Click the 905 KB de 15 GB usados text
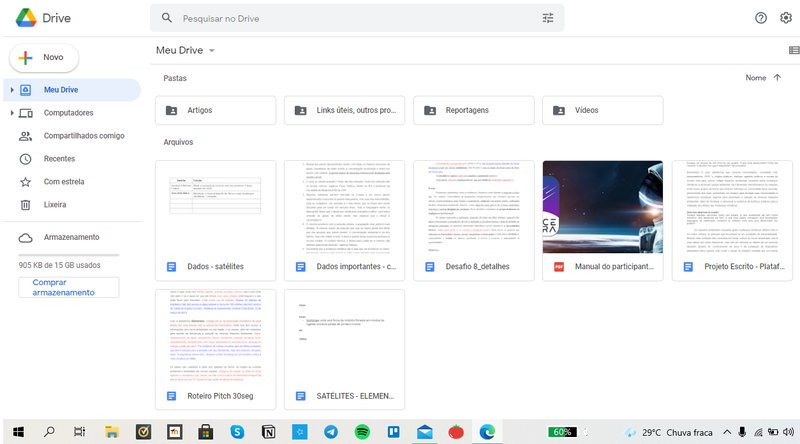 59,265
